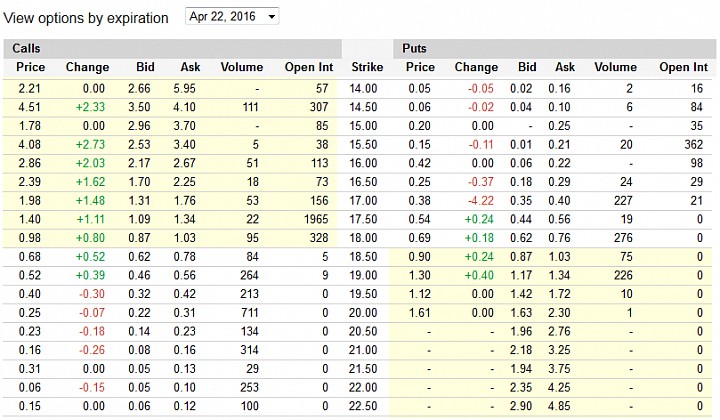Click the Puts Change column header
Image resolution: width=720 pixels, height=420 pixels.
[x=476, y=67]
